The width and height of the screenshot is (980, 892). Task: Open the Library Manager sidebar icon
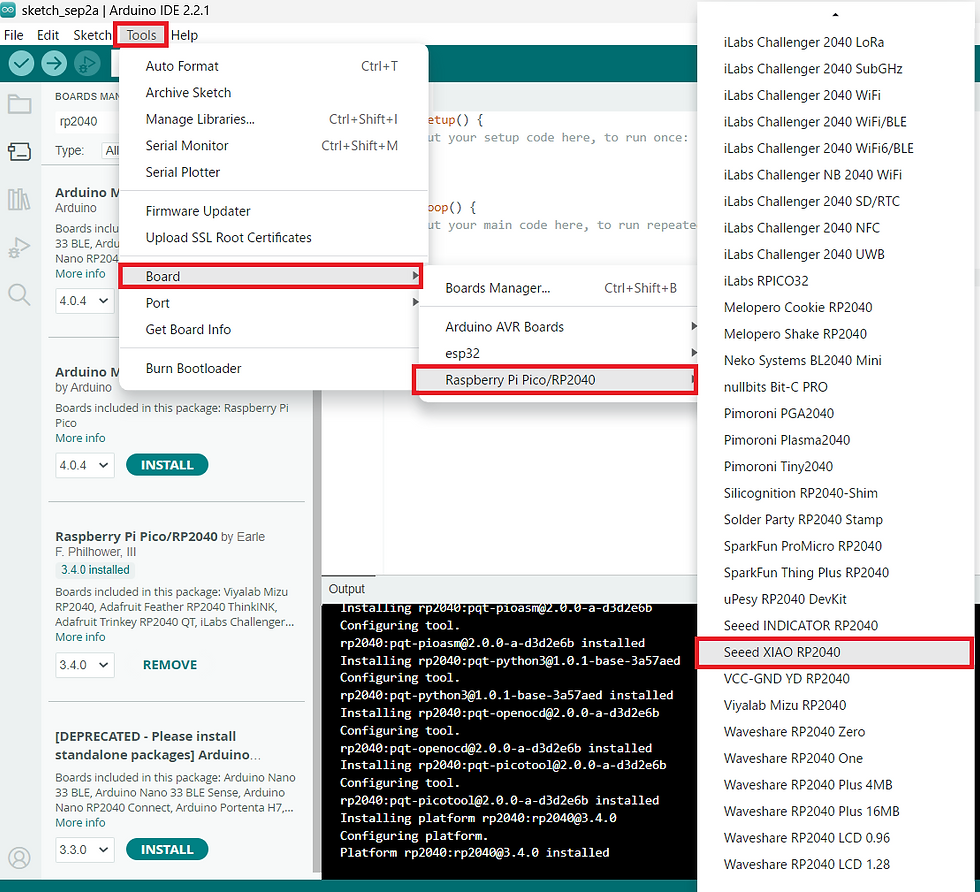pyautogui.click(x=19, y=199)
